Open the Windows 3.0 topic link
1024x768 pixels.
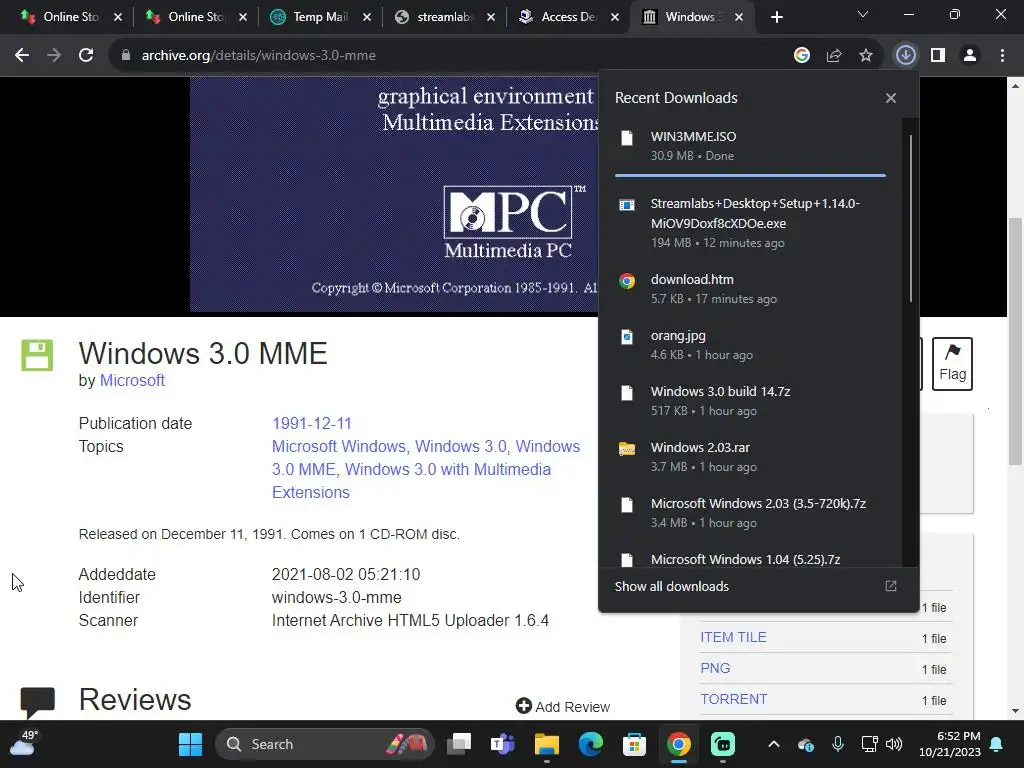tap(460, 446)
